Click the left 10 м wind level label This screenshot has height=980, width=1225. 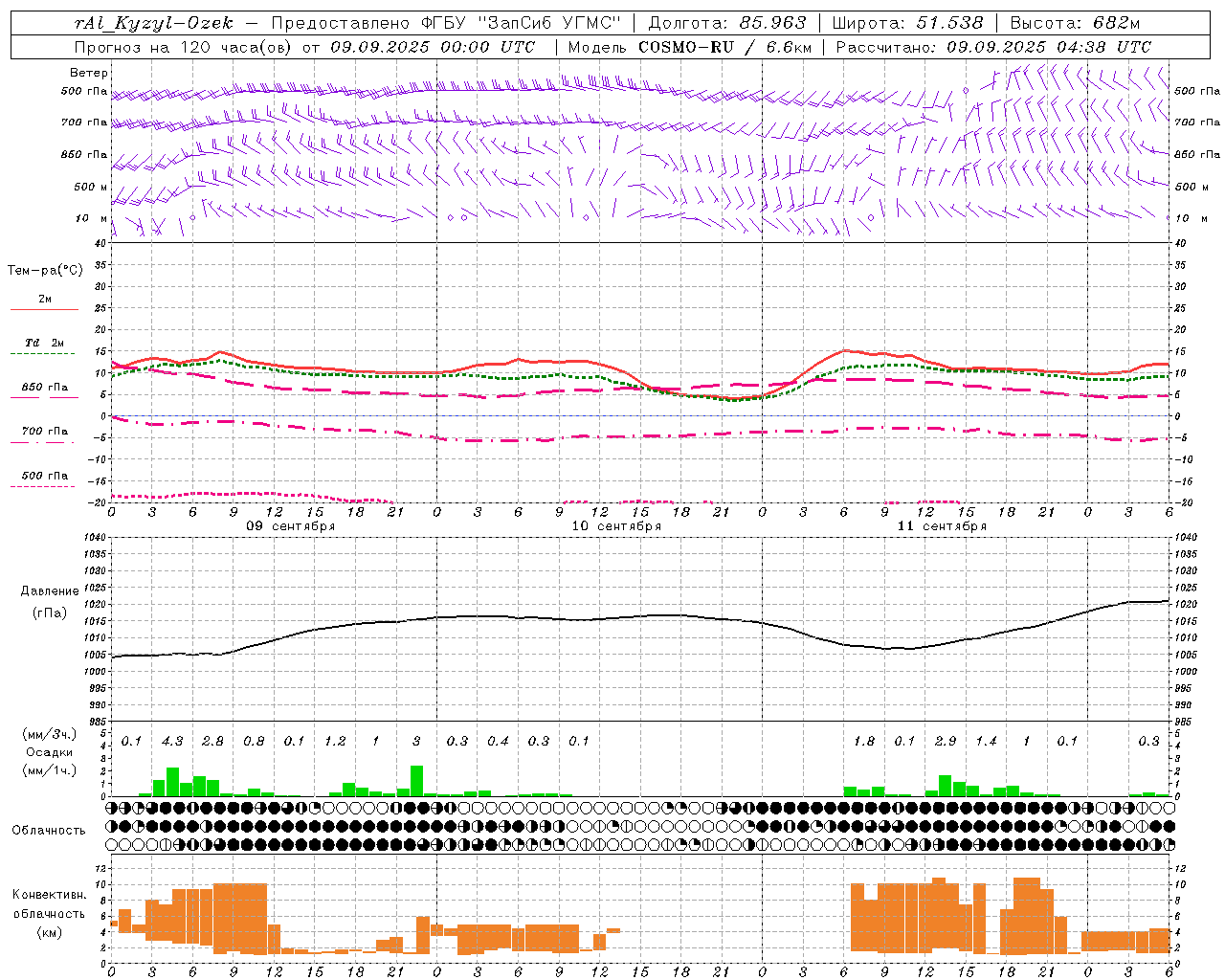coord(92,218)
